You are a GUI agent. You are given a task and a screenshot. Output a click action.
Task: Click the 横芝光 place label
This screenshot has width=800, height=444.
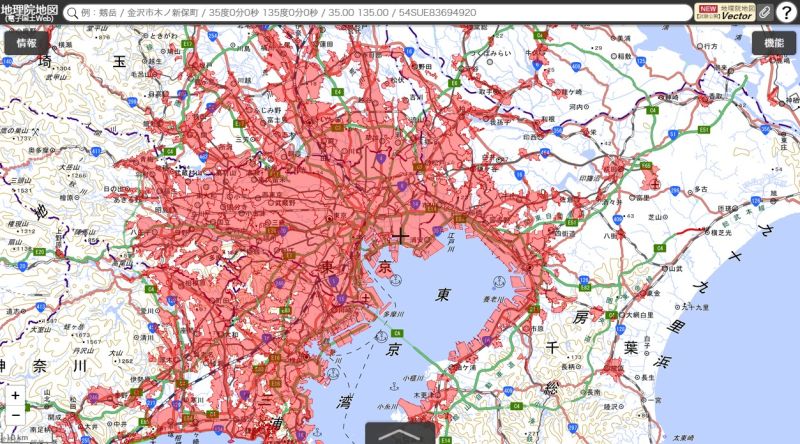click(x=721, y=232)
